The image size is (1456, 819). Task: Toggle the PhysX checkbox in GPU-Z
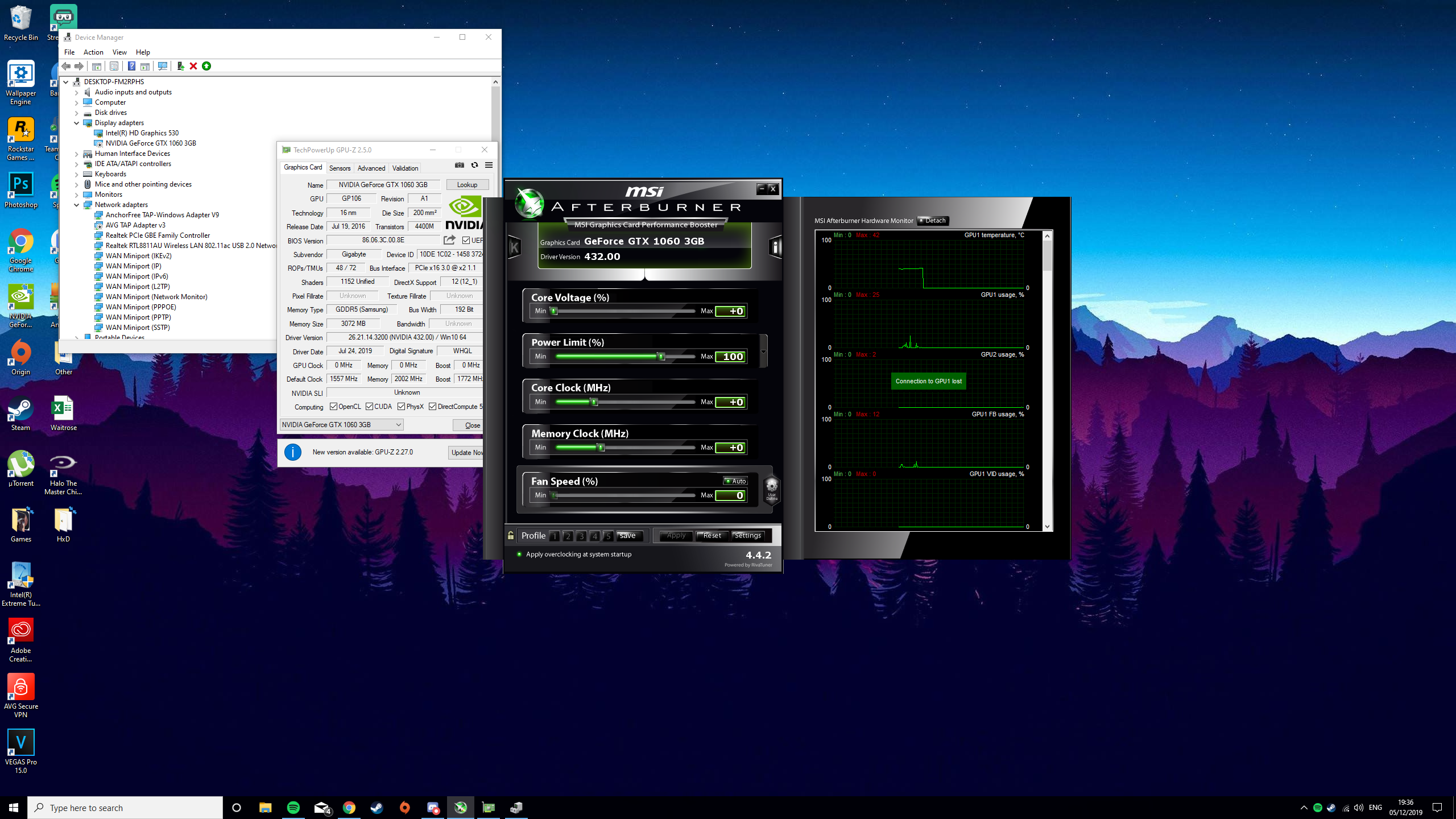tap(402, 407)
